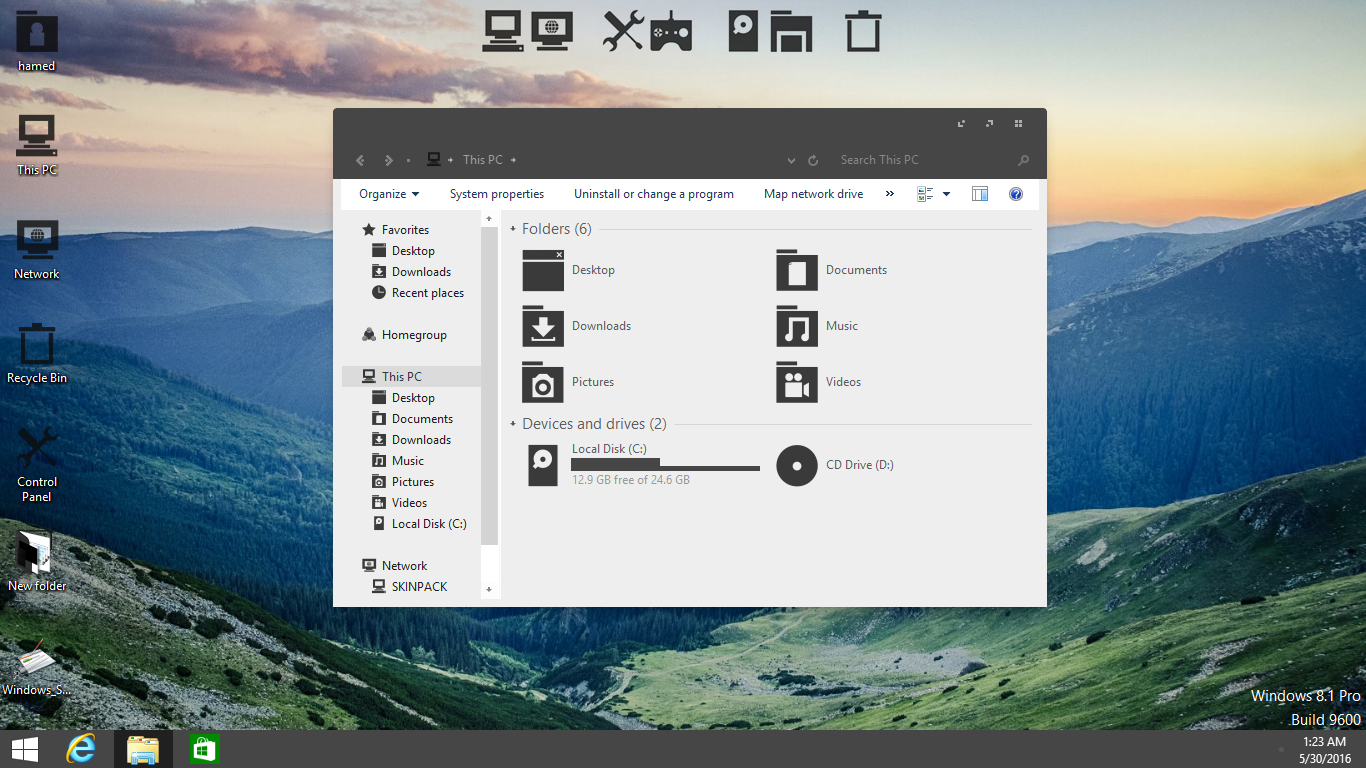Select Recent places under Favorites
The image size is (1366, 768).
(x=427, y=293)
